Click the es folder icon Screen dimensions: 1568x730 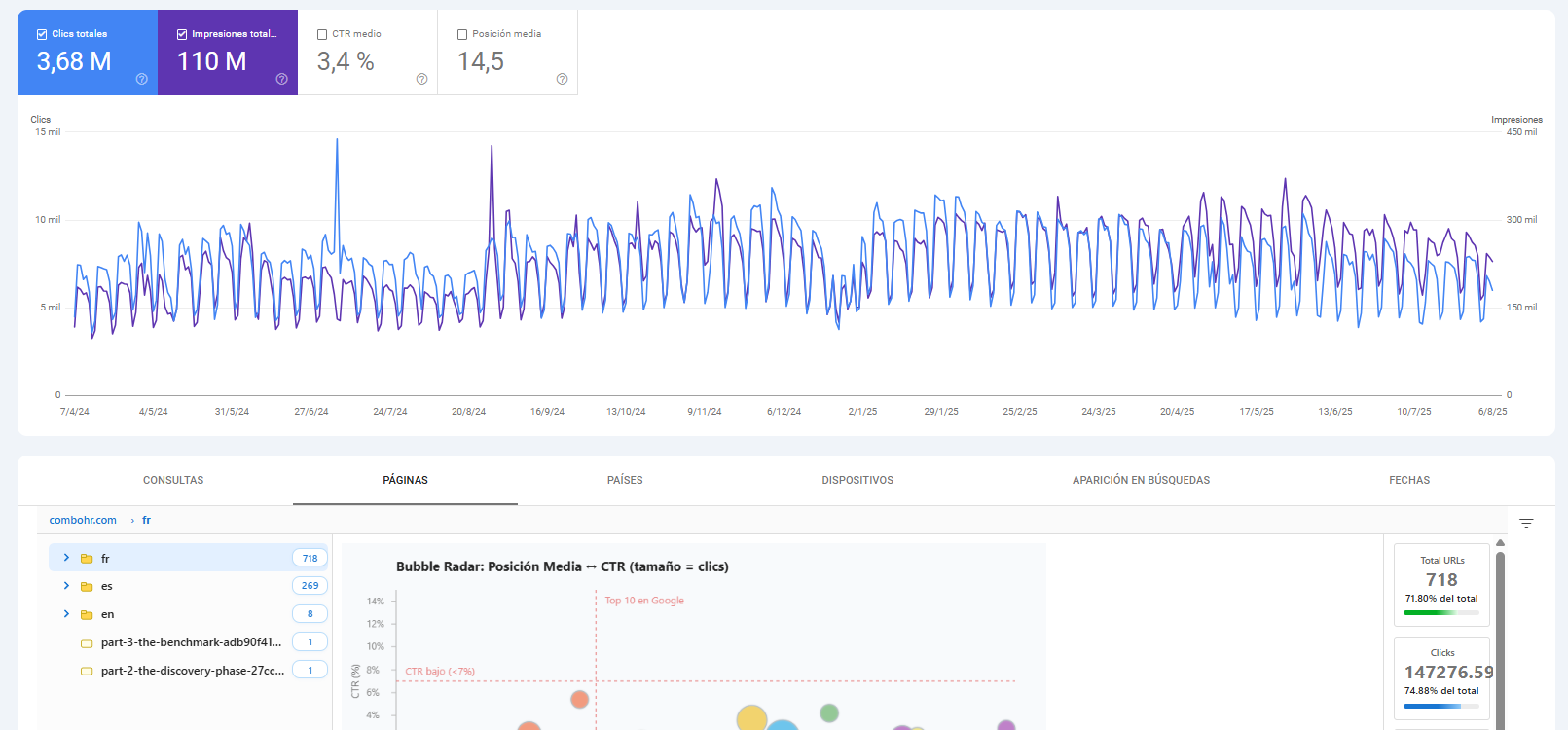tap(87, 587)
